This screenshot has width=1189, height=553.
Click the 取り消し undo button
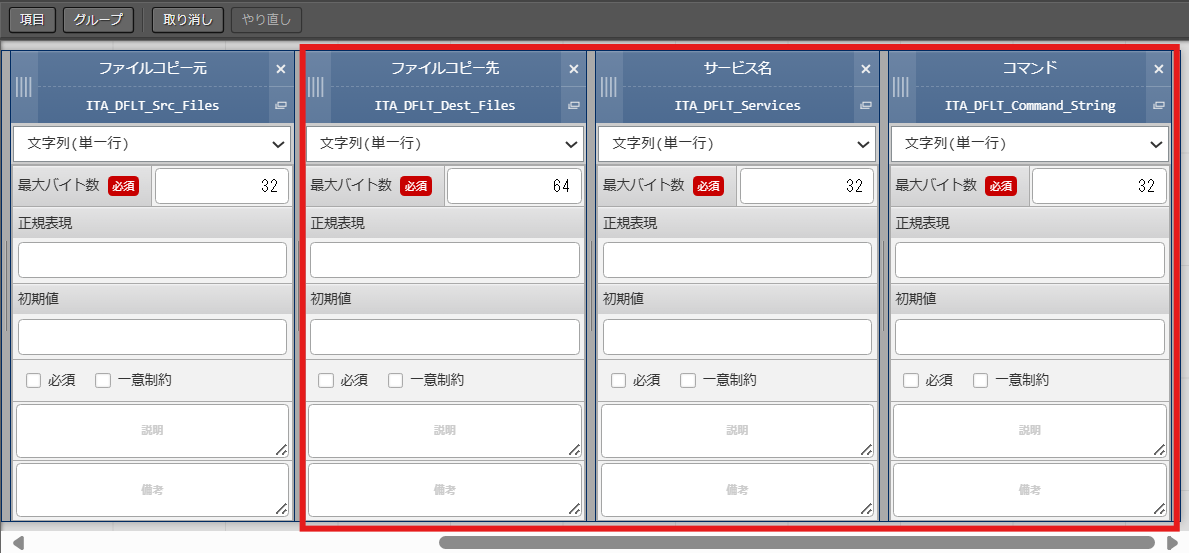coord(188,20)
